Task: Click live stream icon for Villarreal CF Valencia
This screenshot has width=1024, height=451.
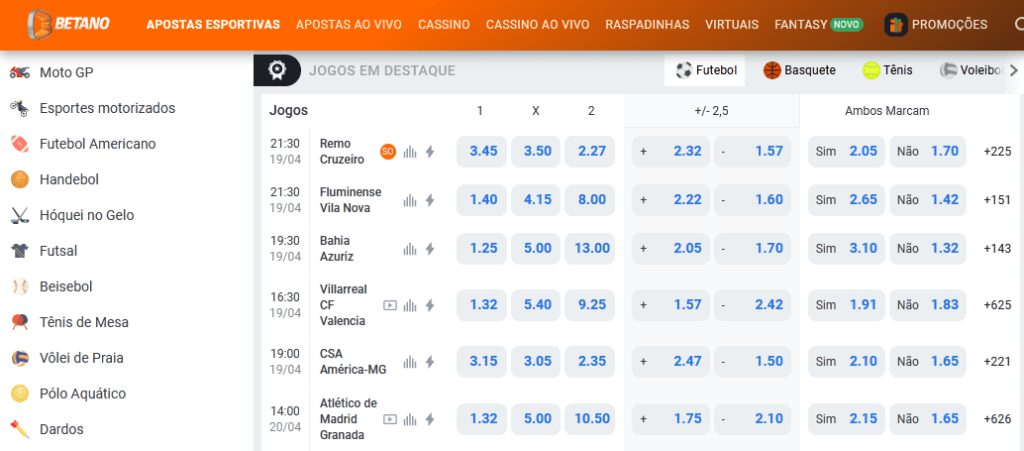Action: click(390, 305)
